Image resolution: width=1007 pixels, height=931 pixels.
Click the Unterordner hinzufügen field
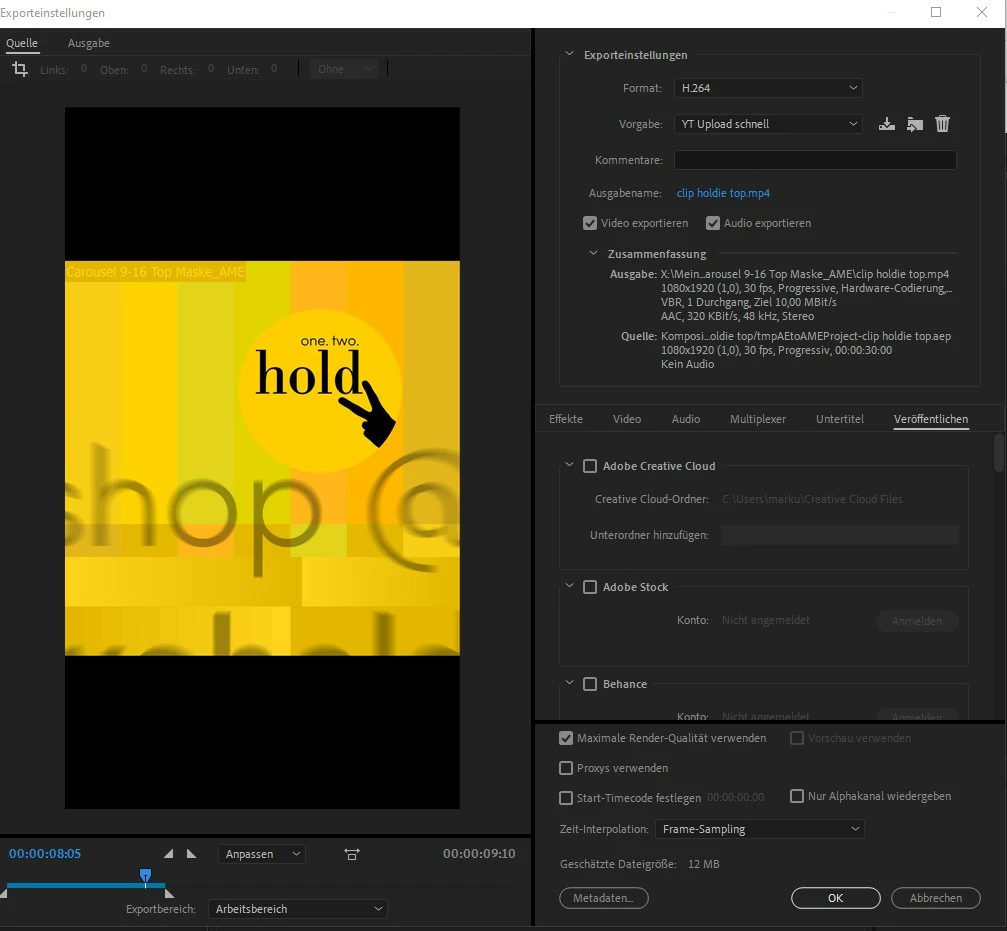[x=839, y=535]
